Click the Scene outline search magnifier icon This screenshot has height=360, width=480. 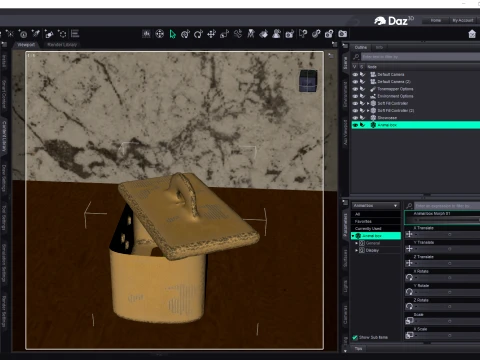coord(356,57)
